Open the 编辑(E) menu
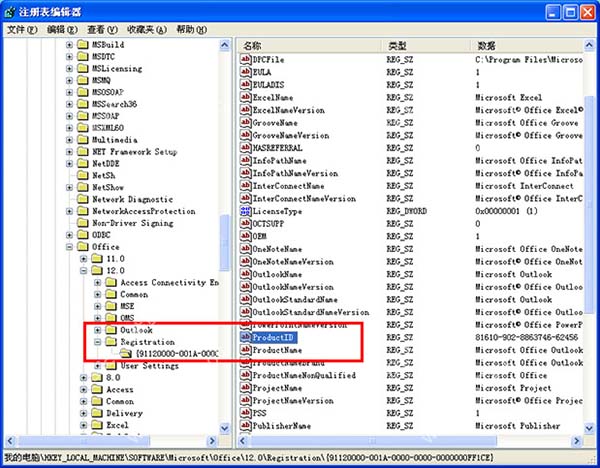 [x=62, y=29]
